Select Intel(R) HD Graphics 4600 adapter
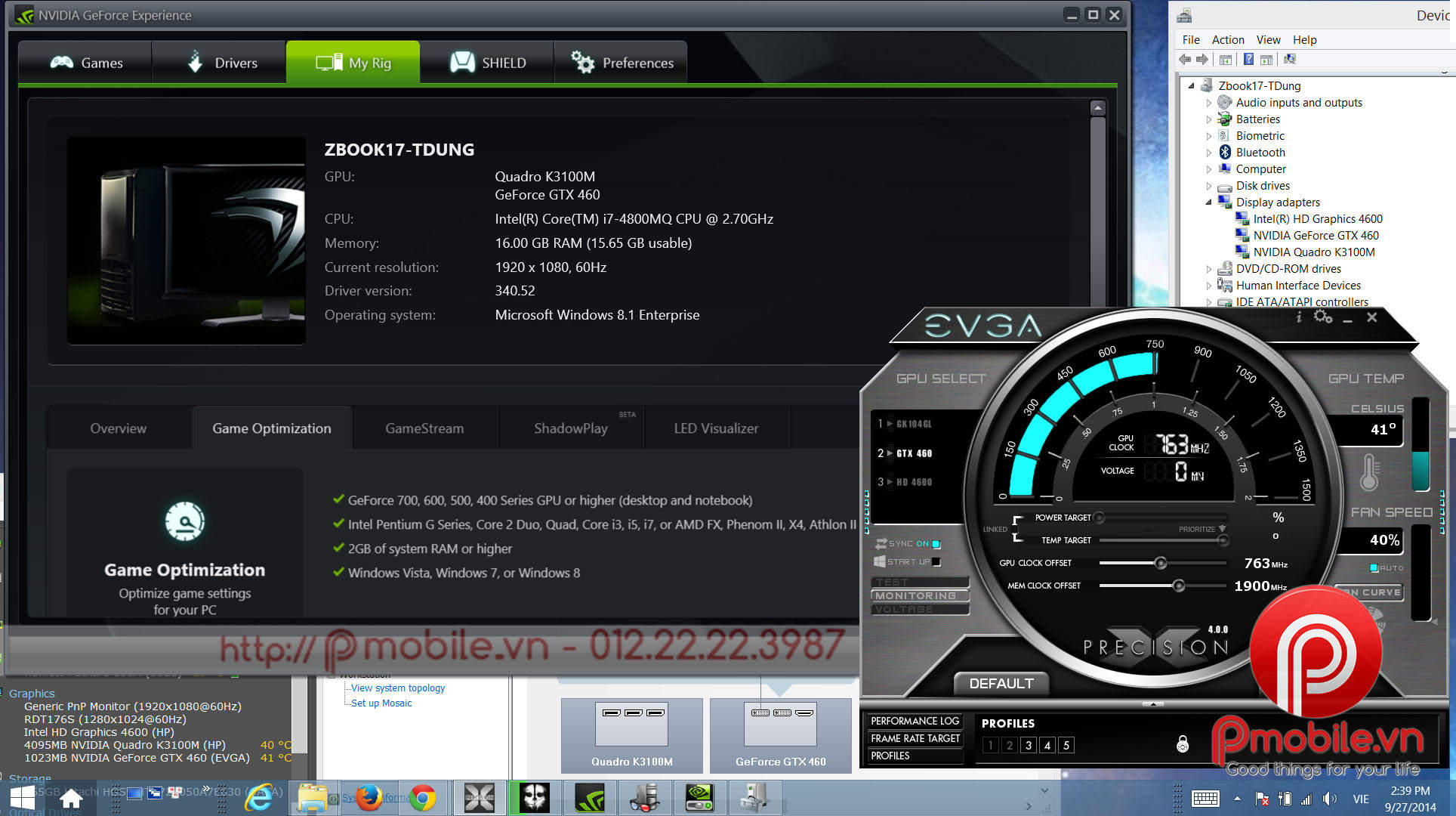This screenshot has width=1456, height=816. pos(1318,219)
